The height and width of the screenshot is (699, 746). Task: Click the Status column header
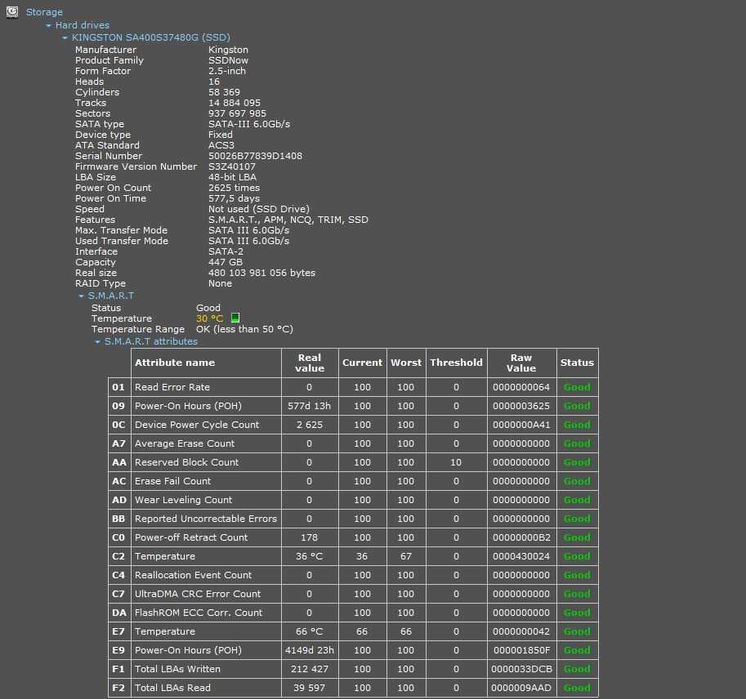[577, 363]
